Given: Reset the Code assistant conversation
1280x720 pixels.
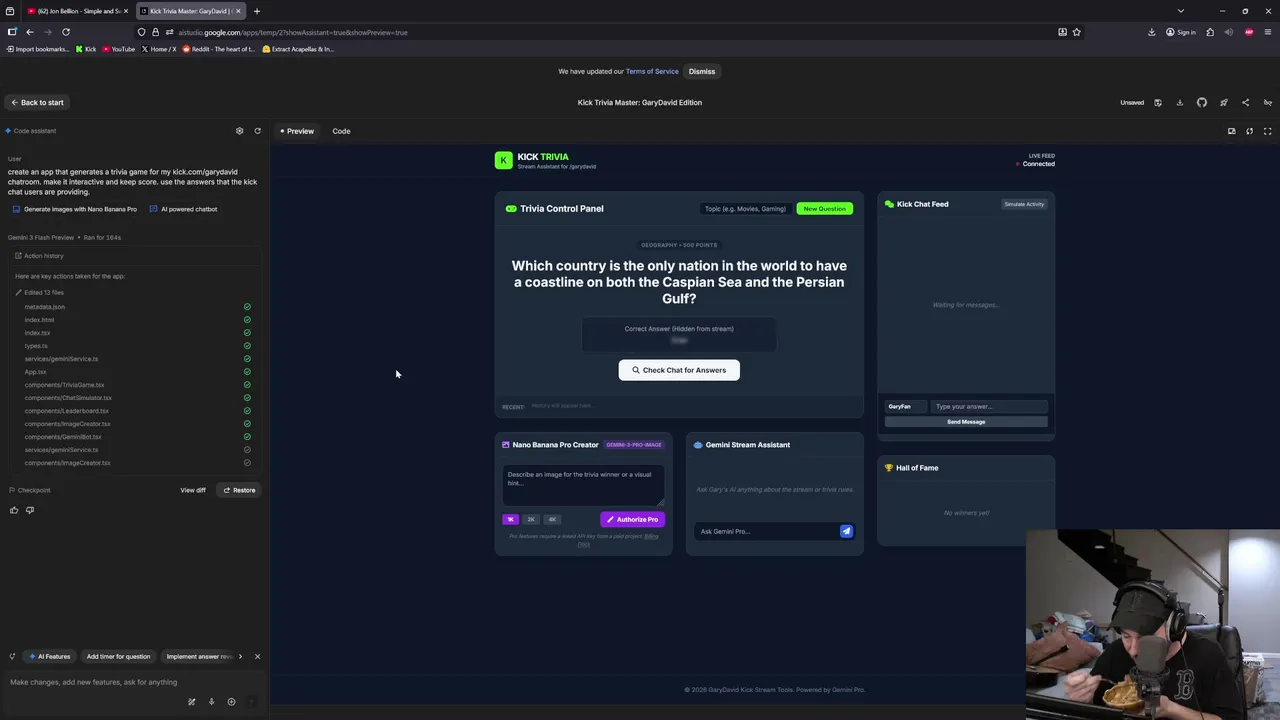Looking at the screenshot, I should [257, 131].
